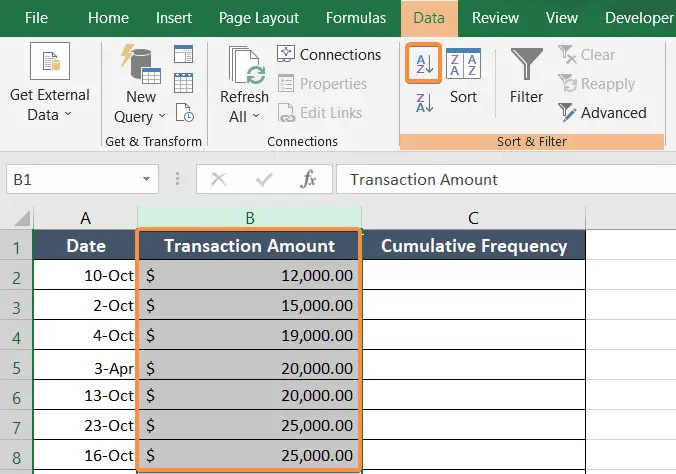Click the Sort Z to A icon
Viewport: 676px width, 474px height.
424,103
